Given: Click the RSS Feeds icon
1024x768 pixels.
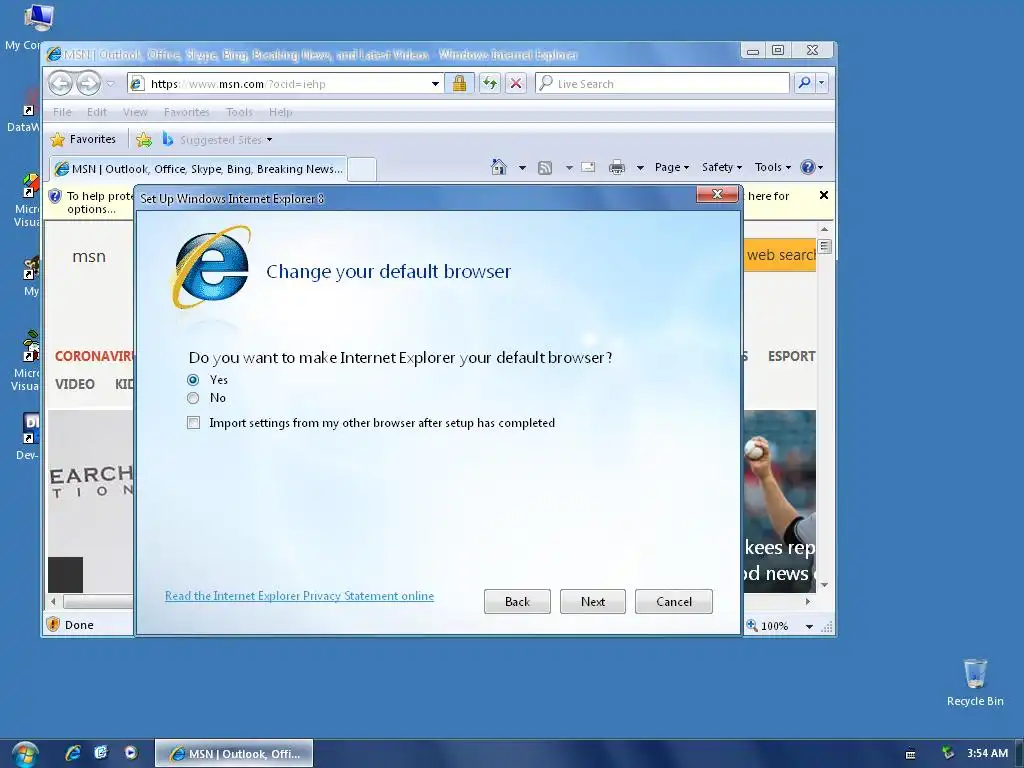Looking at the screenshot, I should click(x=545, y=168).
